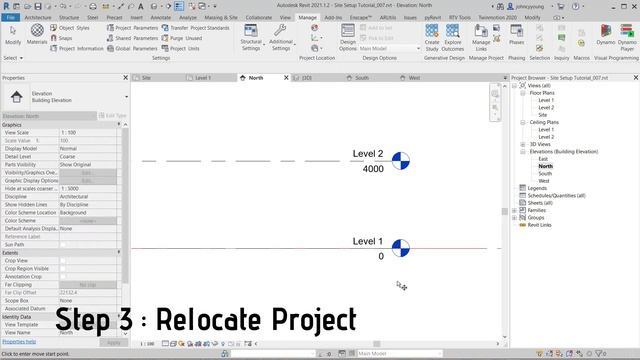Collapse Elevations (Building Elevation) node

523,152
